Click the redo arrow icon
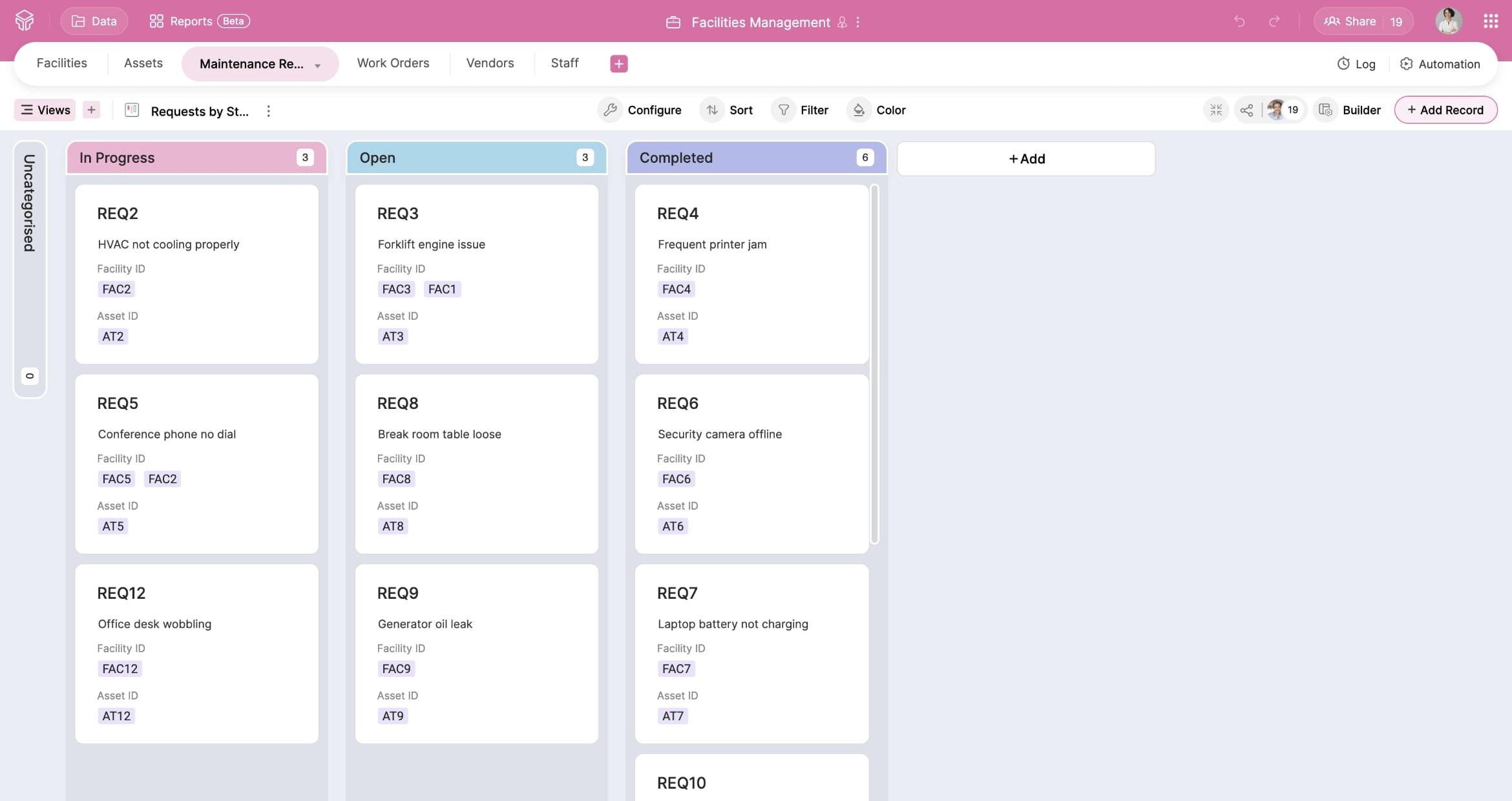1512x801 pixels. pyautogui.click(x=1274, y=21)
